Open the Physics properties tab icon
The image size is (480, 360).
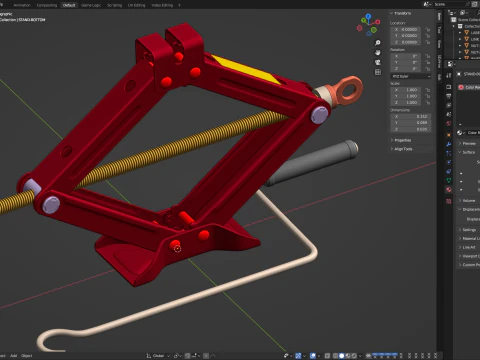click(449, 162)
